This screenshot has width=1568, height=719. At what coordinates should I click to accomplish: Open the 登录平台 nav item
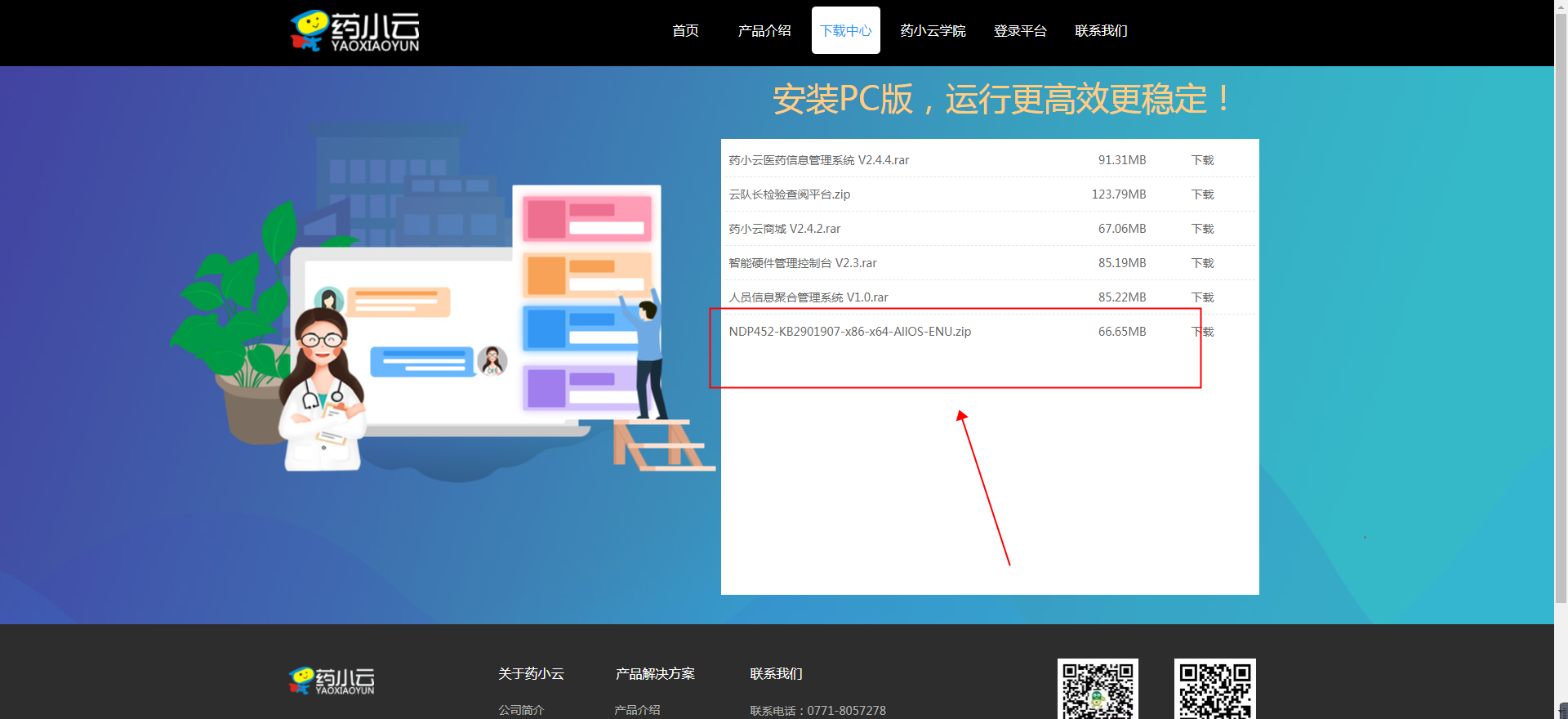click(x=1020, y=31)
